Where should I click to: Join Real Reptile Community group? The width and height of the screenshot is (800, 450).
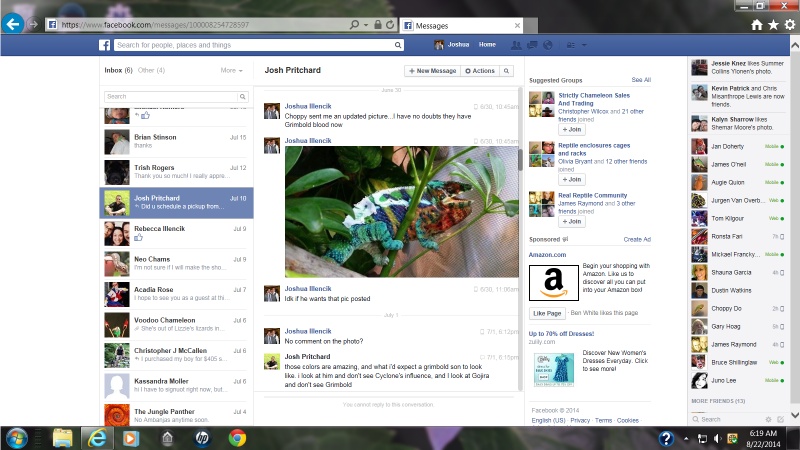[571, 221]
